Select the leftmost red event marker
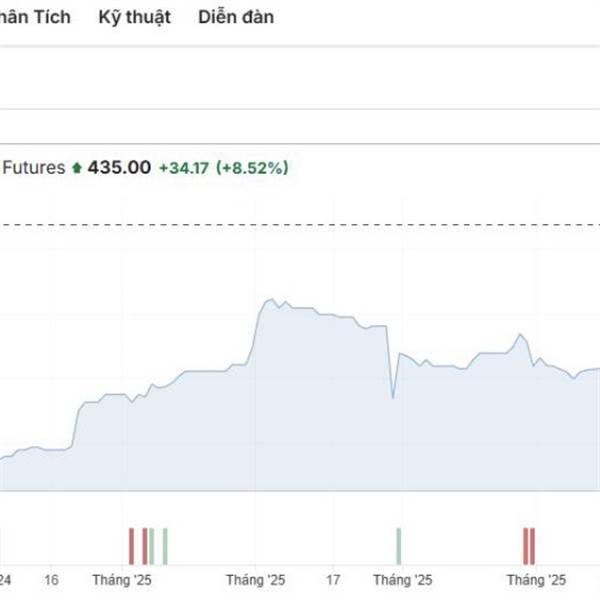600x600 pixels. pos(132,546)
